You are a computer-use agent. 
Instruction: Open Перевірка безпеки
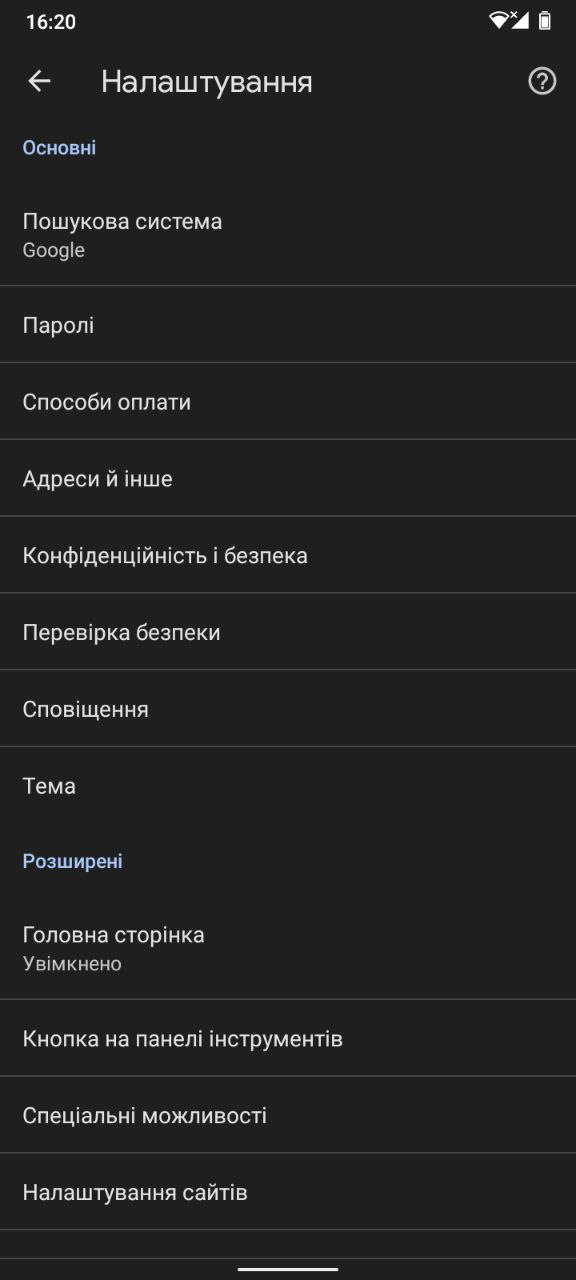click(x=288, y=633)
